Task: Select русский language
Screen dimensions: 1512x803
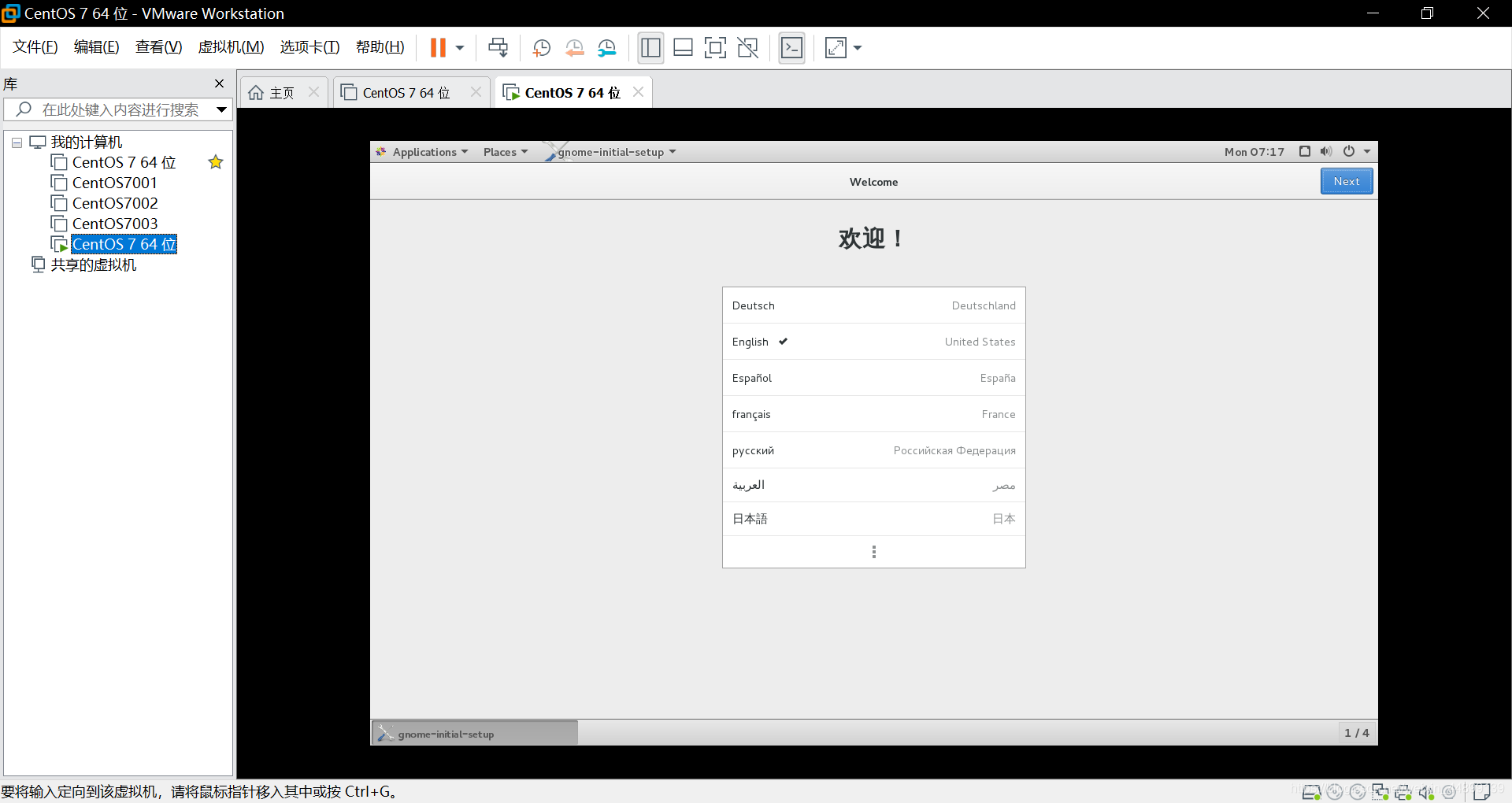Action: [874, 450]
